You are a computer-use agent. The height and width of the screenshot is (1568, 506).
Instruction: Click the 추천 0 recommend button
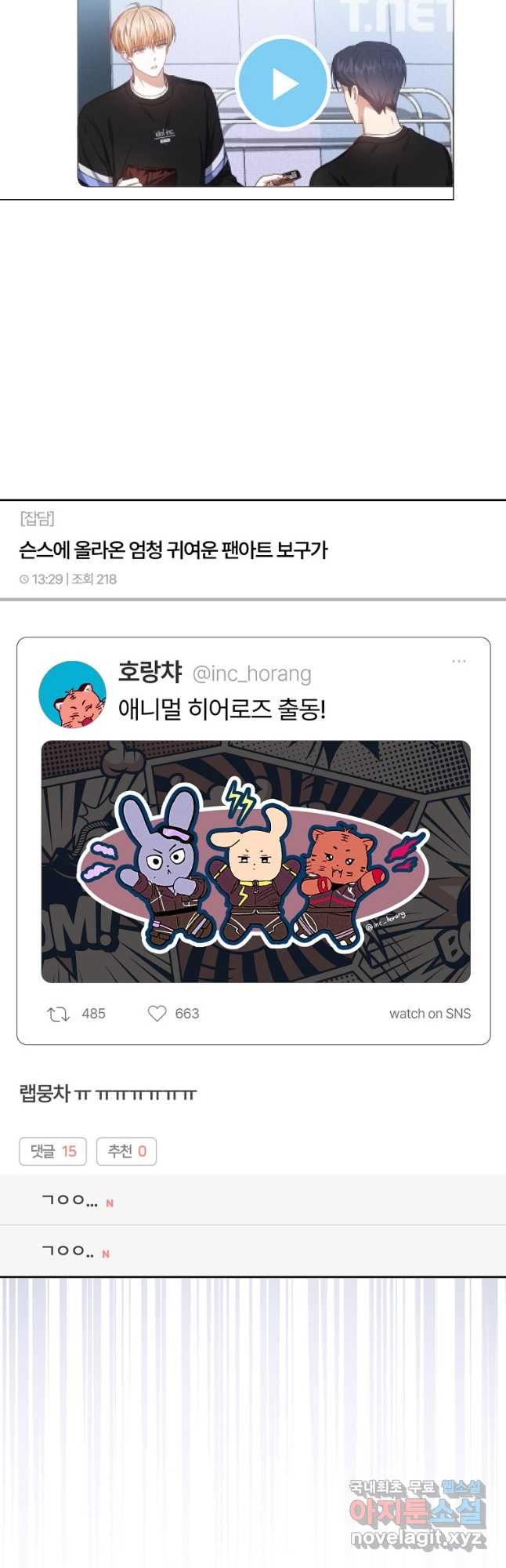126,1152
